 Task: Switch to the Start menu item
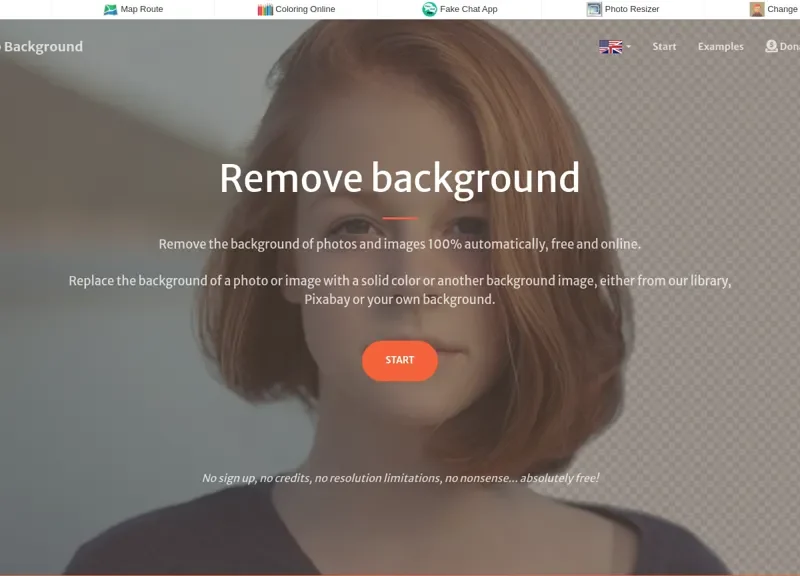point(664,46)
